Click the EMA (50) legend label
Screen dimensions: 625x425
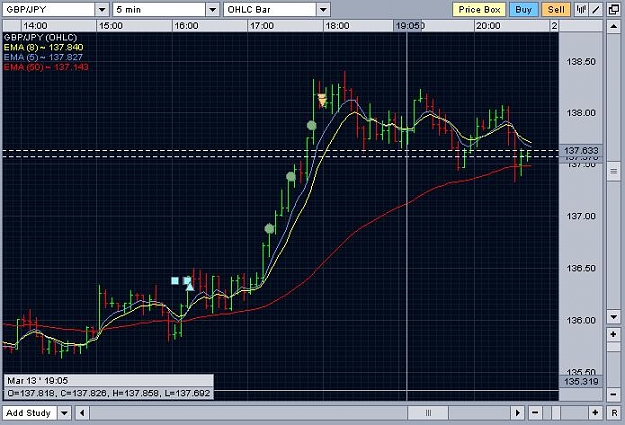46,67
